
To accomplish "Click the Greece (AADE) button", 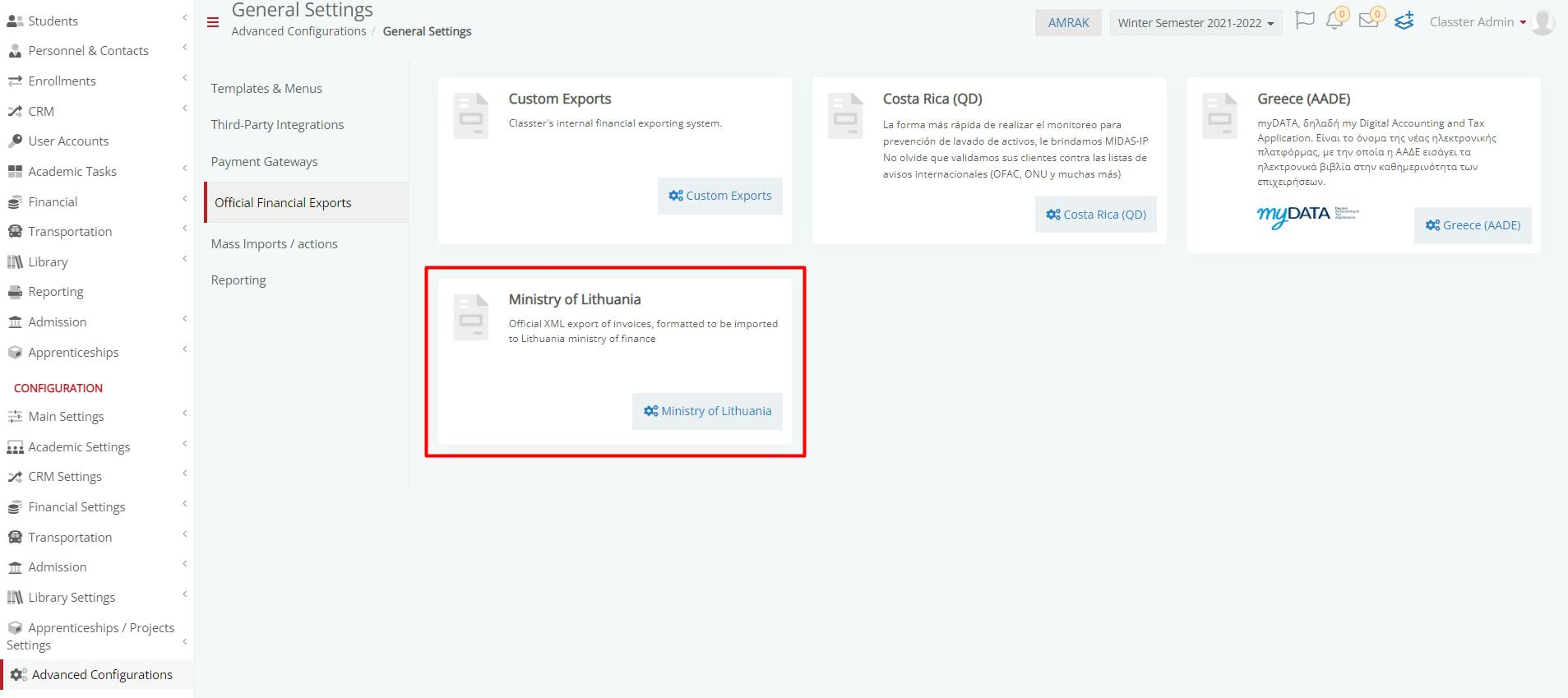I will point(1473,225).
